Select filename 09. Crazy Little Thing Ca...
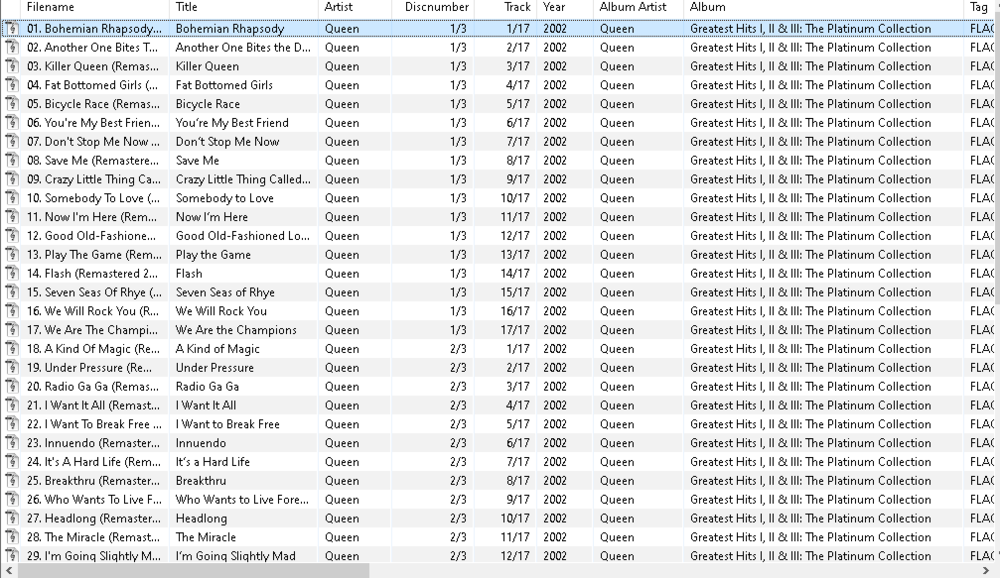 click(x=94, y=179)
